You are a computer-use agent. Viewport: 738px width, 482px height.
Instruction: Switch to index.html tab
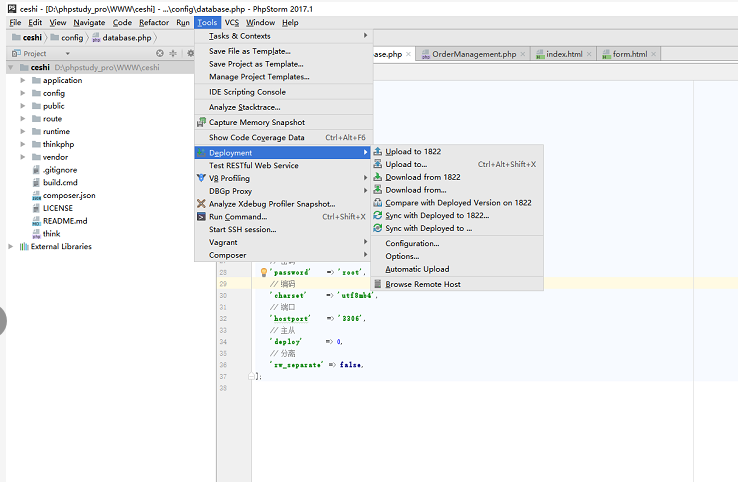564,54
